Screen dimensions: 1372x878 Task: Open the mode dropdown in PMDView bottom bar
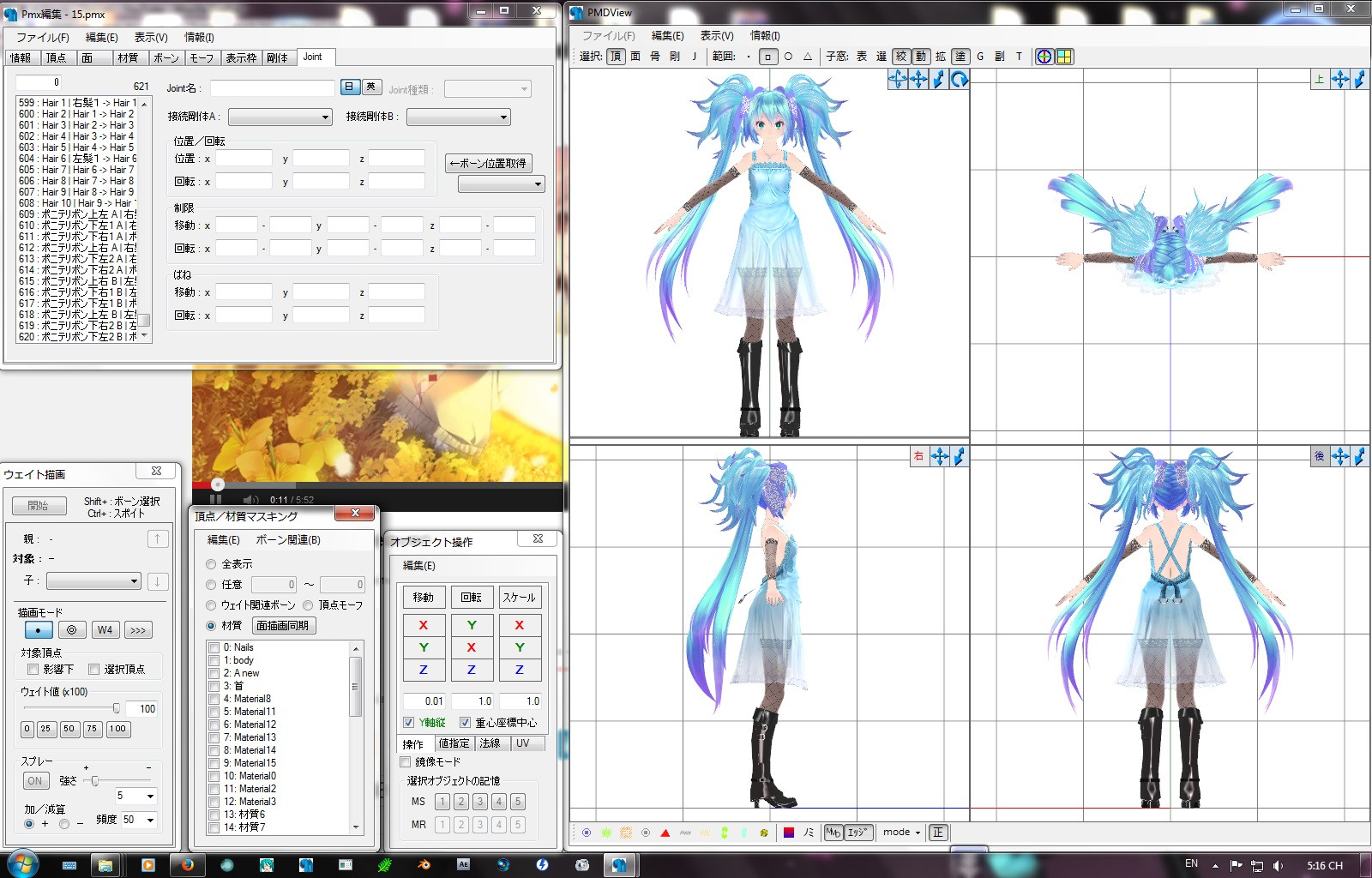tap(901, 833)
